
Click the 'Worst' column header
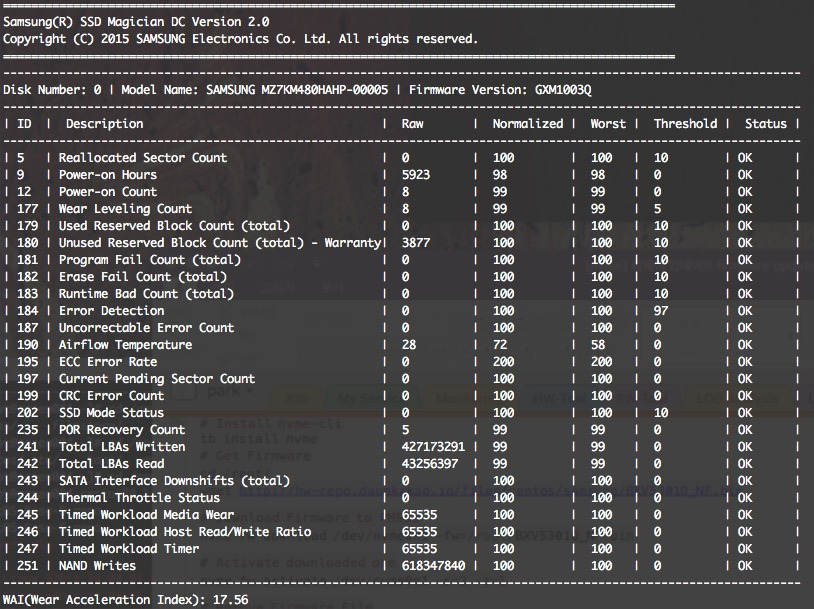tap(608, 124)
